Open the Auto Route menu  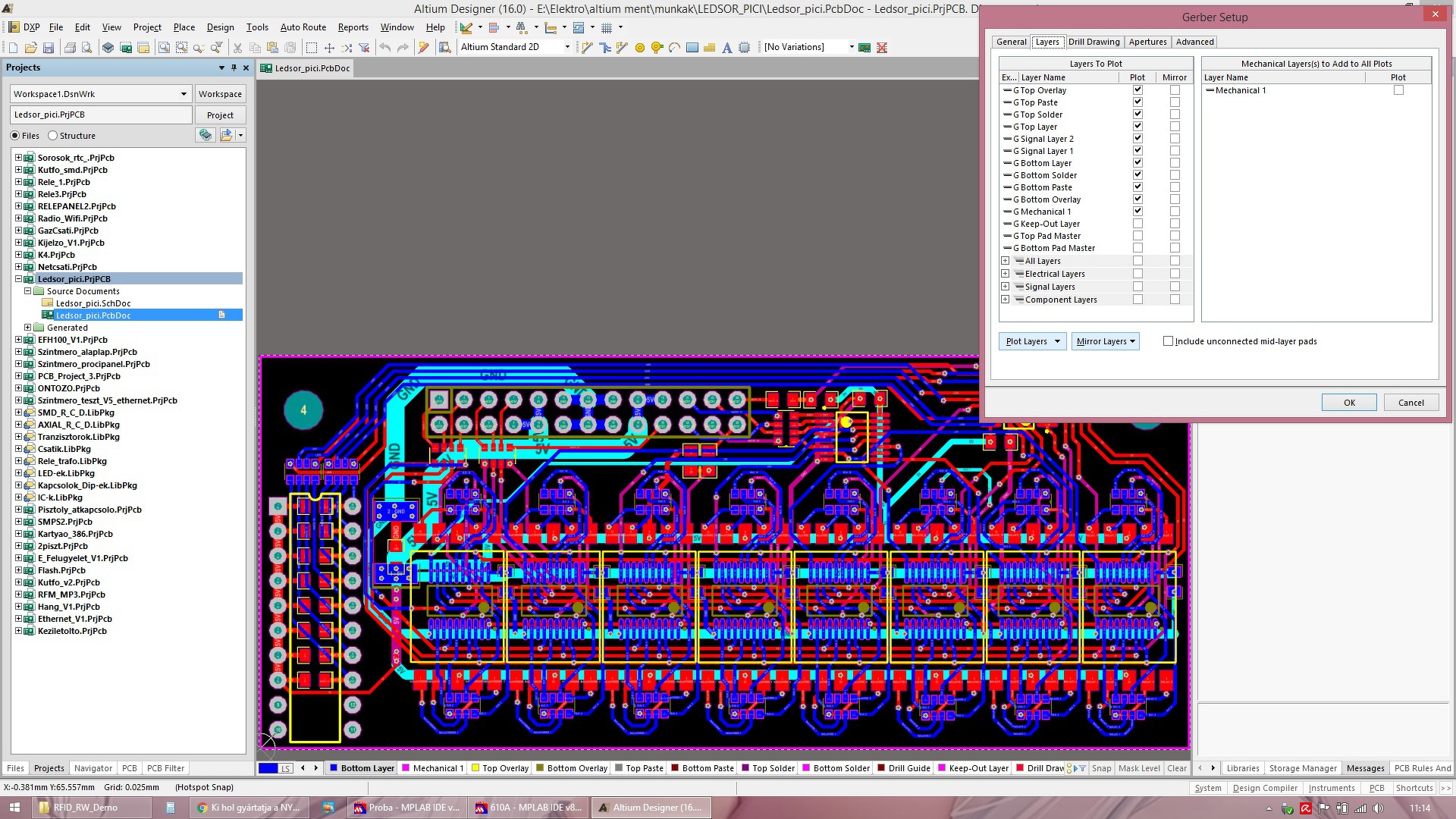(303, 27)
